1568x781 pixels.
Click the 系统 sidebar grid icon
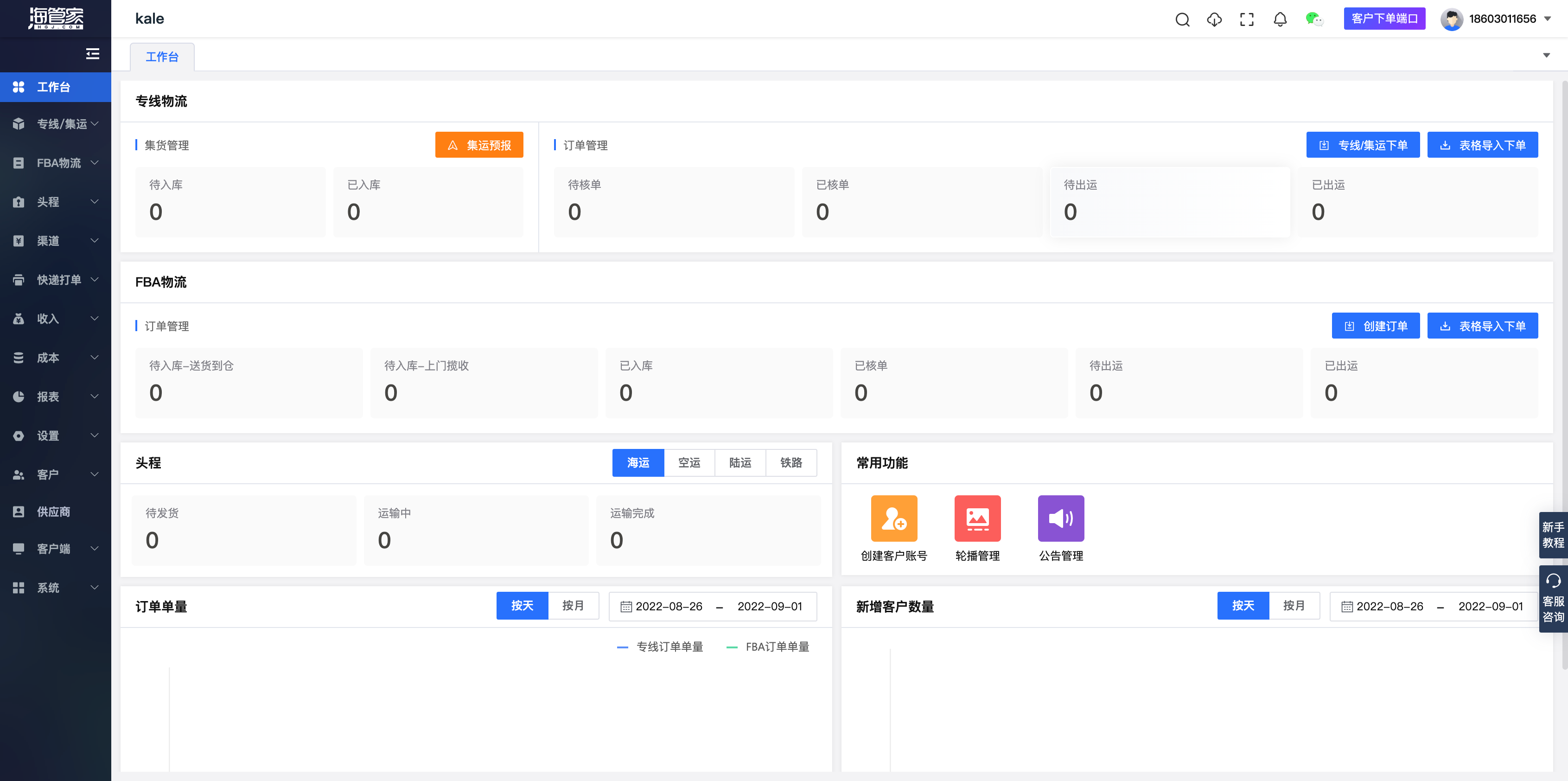tap(19, 588)
